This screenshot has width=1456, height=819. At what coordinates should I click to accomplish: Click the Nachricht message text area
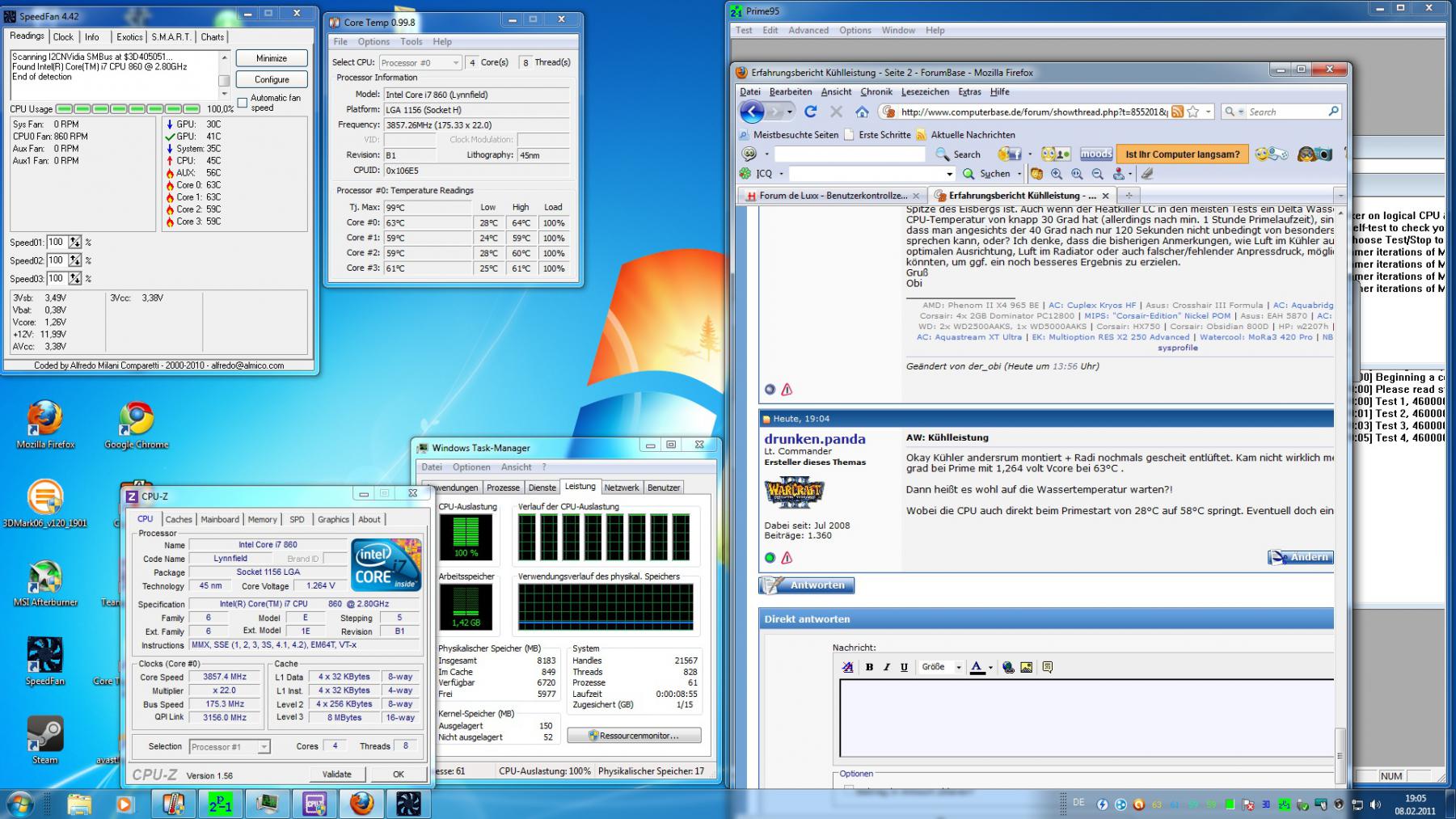1087,718
